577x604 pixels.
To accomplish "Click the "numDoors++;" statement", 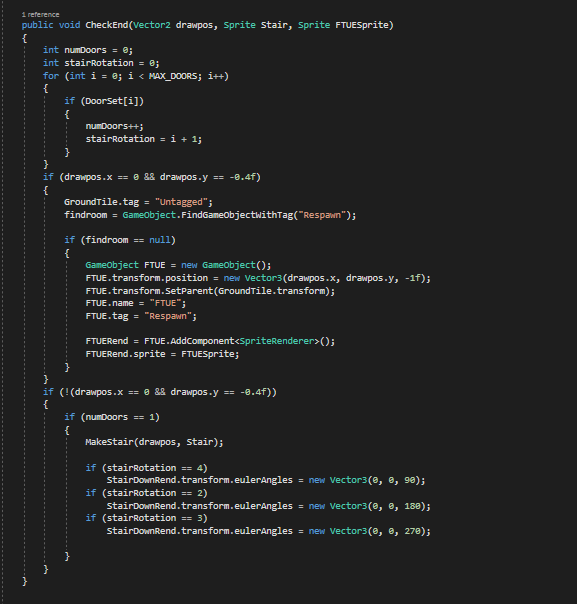I will coord(114,126).
